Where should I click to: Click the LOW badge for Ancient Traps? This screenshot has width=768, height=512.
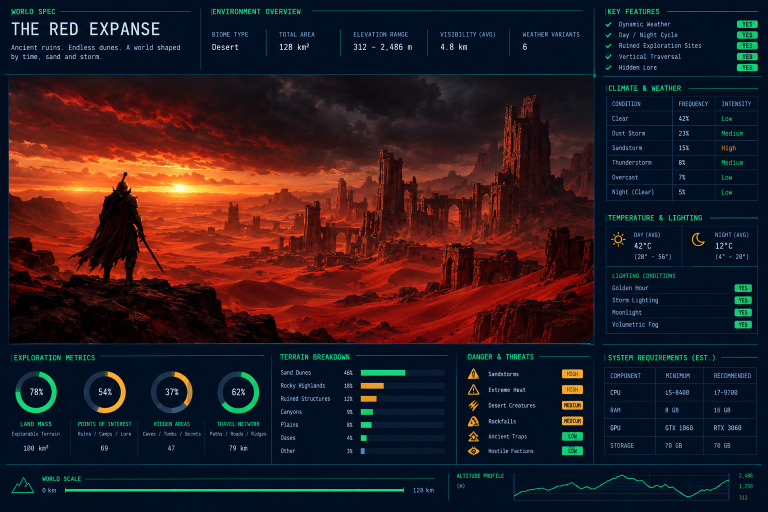[x=572, y=436]
